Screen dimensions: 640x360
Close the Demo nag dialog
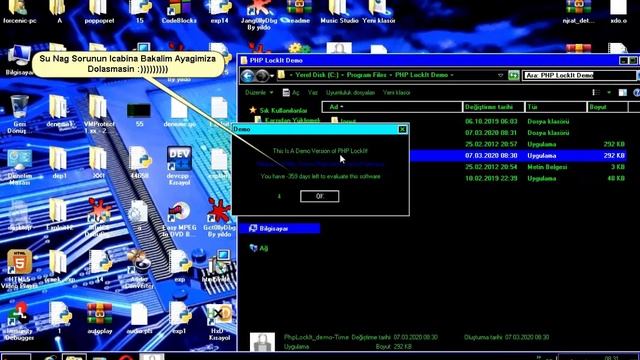click(x=402, y=129)
